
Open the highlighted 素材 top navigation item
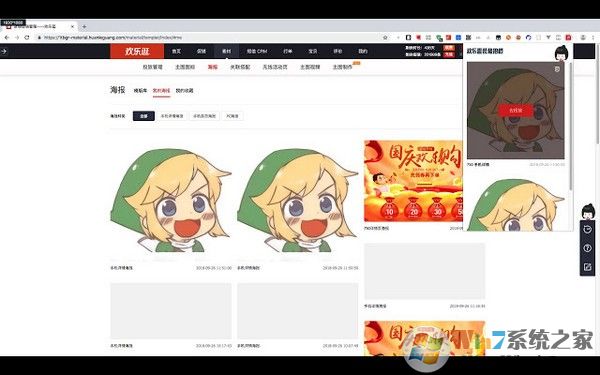227,51
